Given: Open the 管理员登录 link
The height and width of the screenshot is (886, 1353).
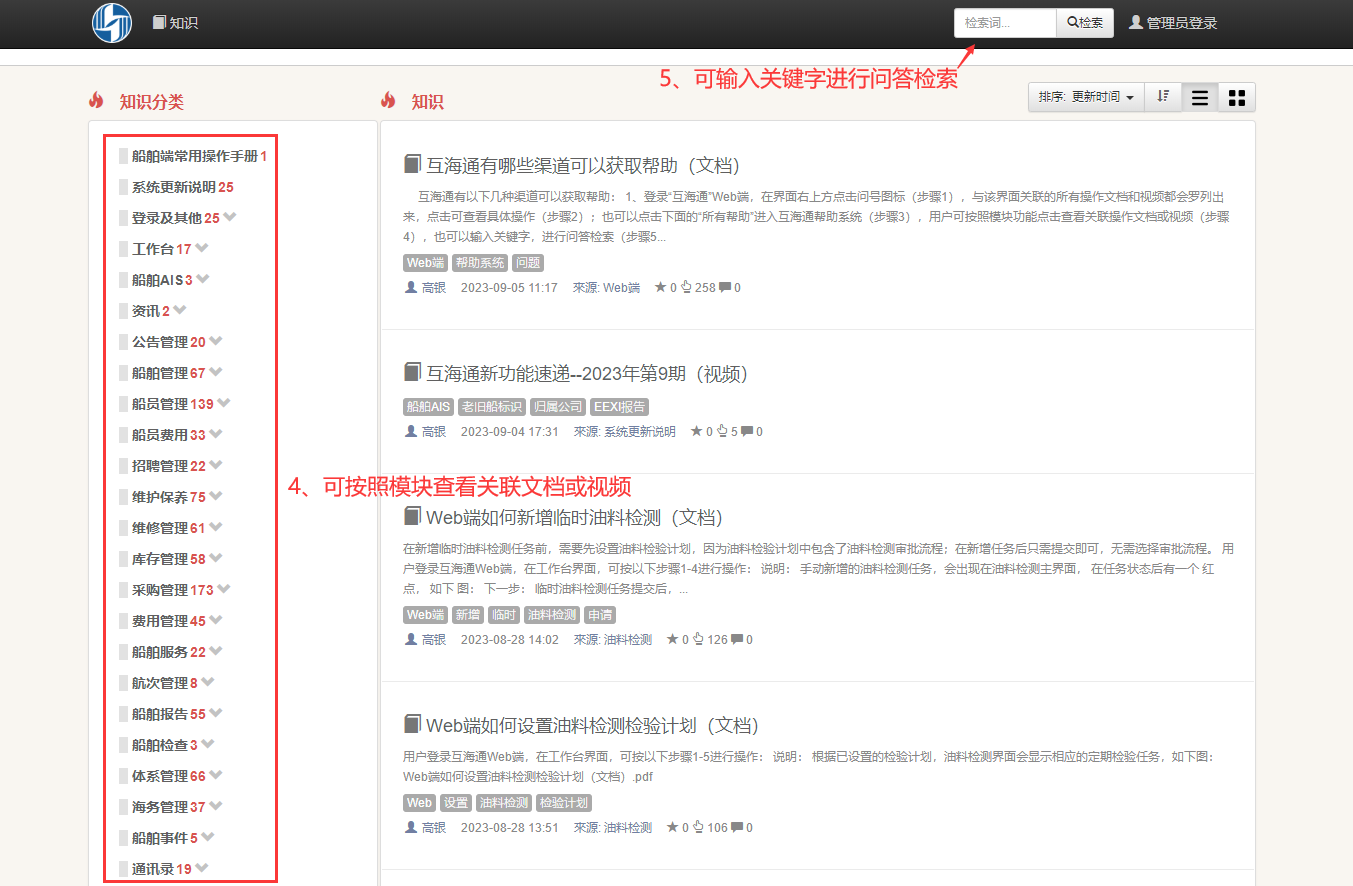Looking at the screenshot, I should (x=1173, y=22).
